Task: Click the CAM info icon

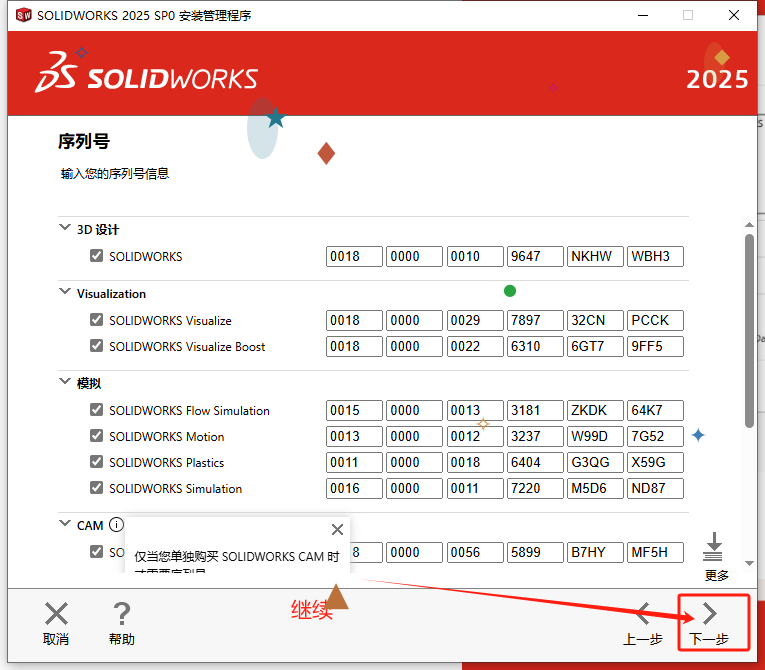Action: coord(116,525)
